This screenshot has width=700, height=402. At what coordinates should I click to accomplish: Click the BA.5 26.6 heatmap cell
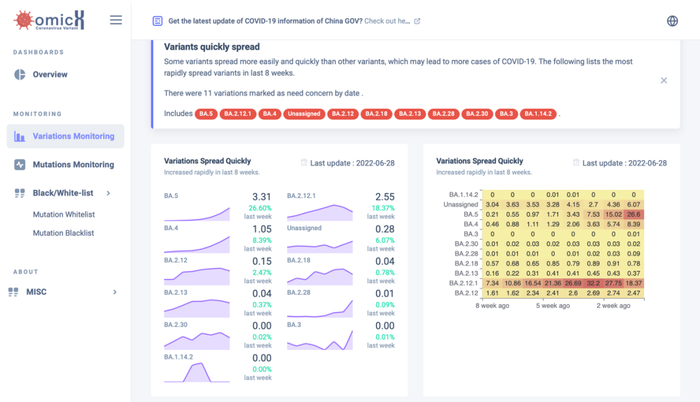(x=634, y=214)
